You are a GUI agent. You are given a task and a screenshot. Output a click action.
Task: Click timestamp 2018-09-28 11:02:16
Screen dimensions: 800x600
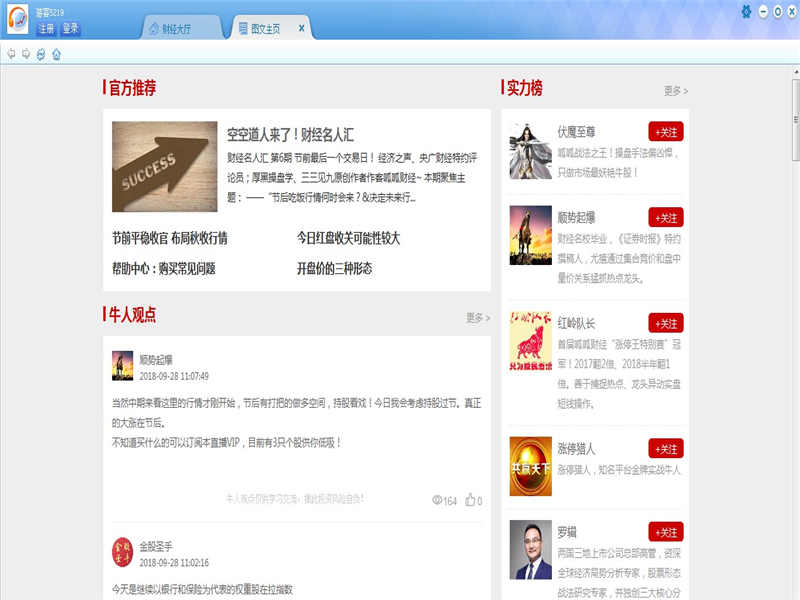[174, 562]
